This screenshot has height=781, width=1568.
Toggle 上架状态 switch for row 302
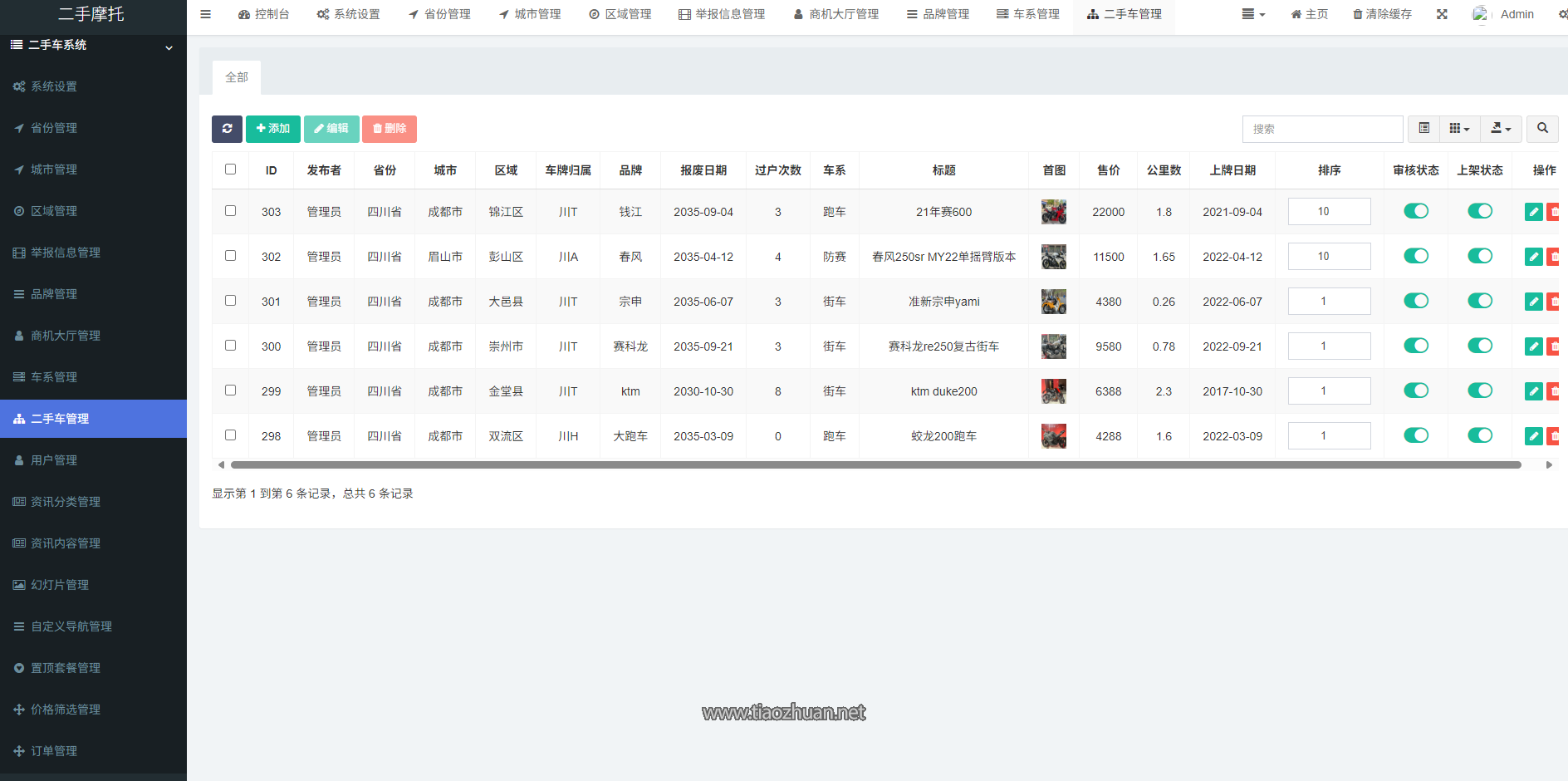tap(1480, 256)
